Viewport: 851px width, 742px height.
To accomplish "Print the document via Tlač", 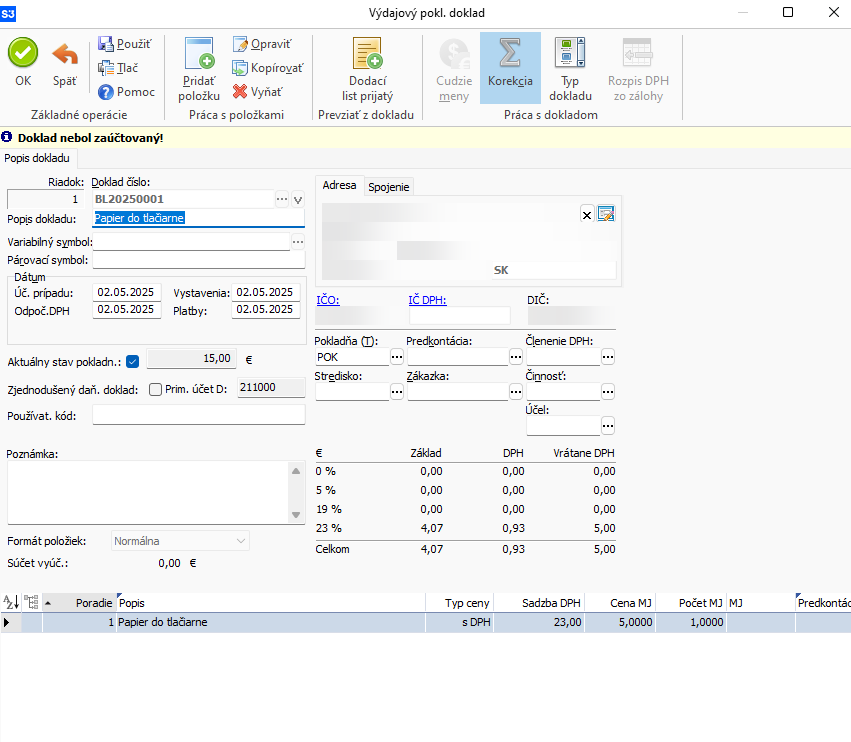I will pos(118,68).
